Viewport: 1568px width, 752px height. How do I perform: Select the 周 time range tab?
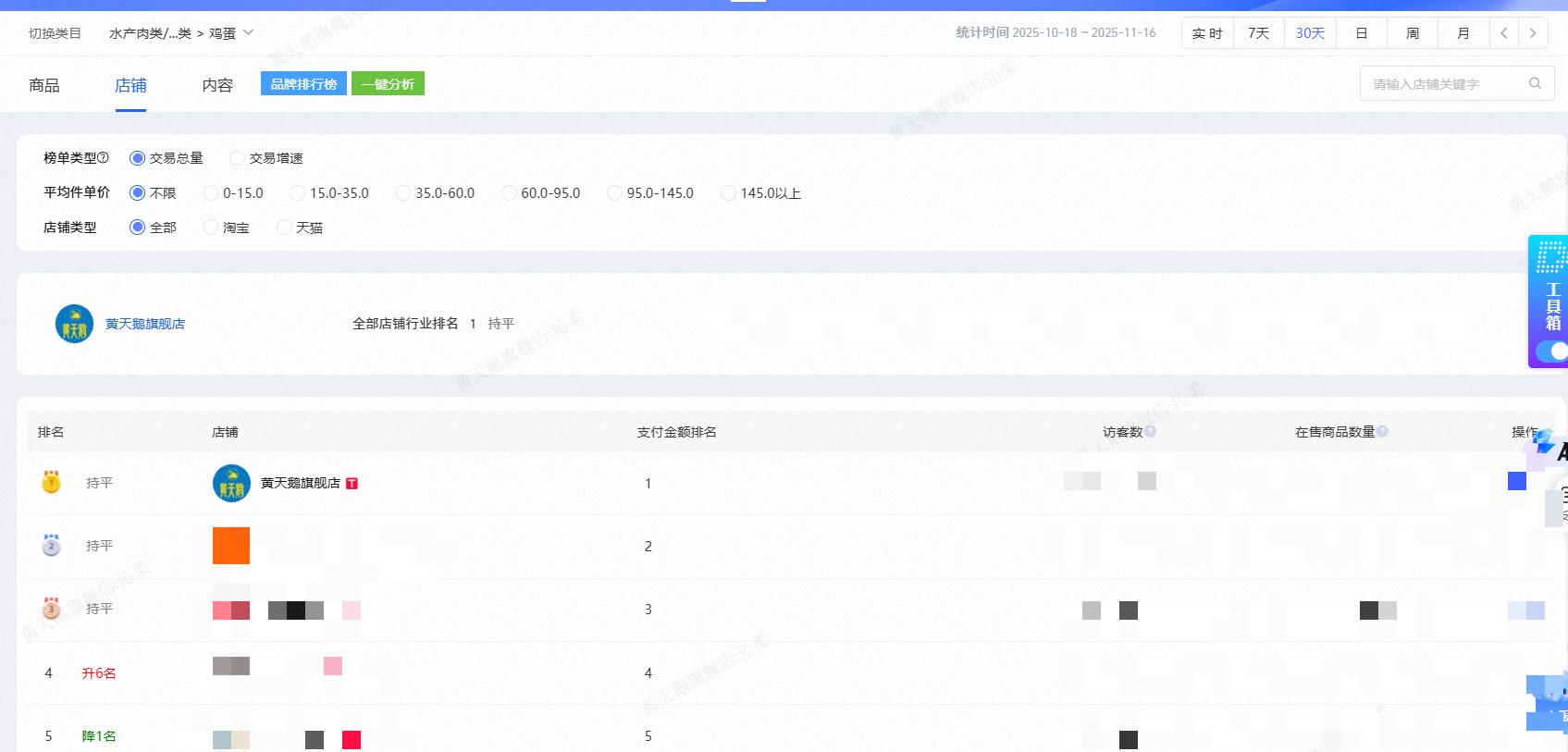click(1412, 33)
